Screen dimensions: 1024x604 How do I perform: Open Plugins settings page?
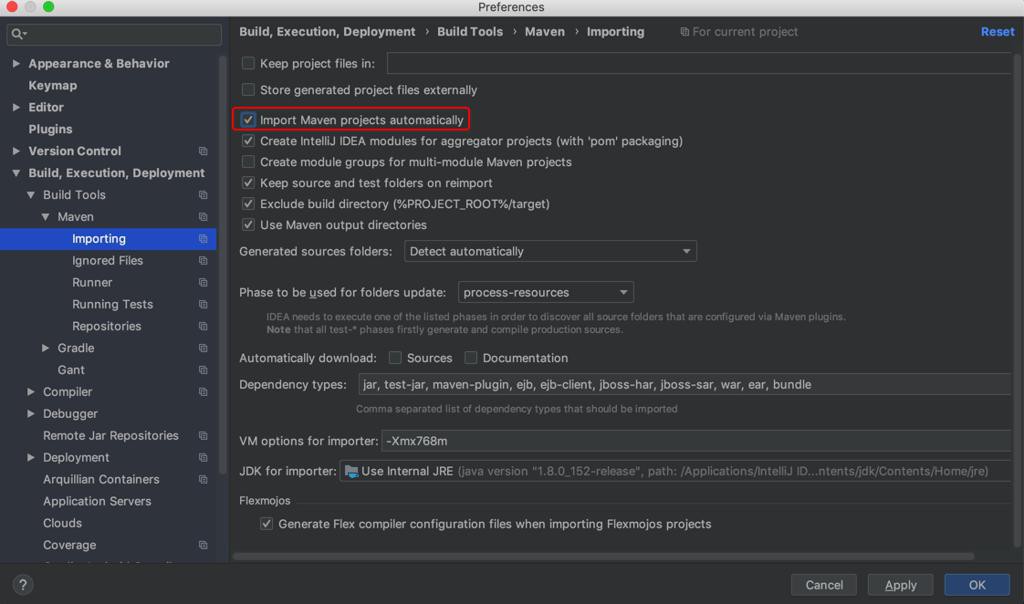(x=50, y=129)
